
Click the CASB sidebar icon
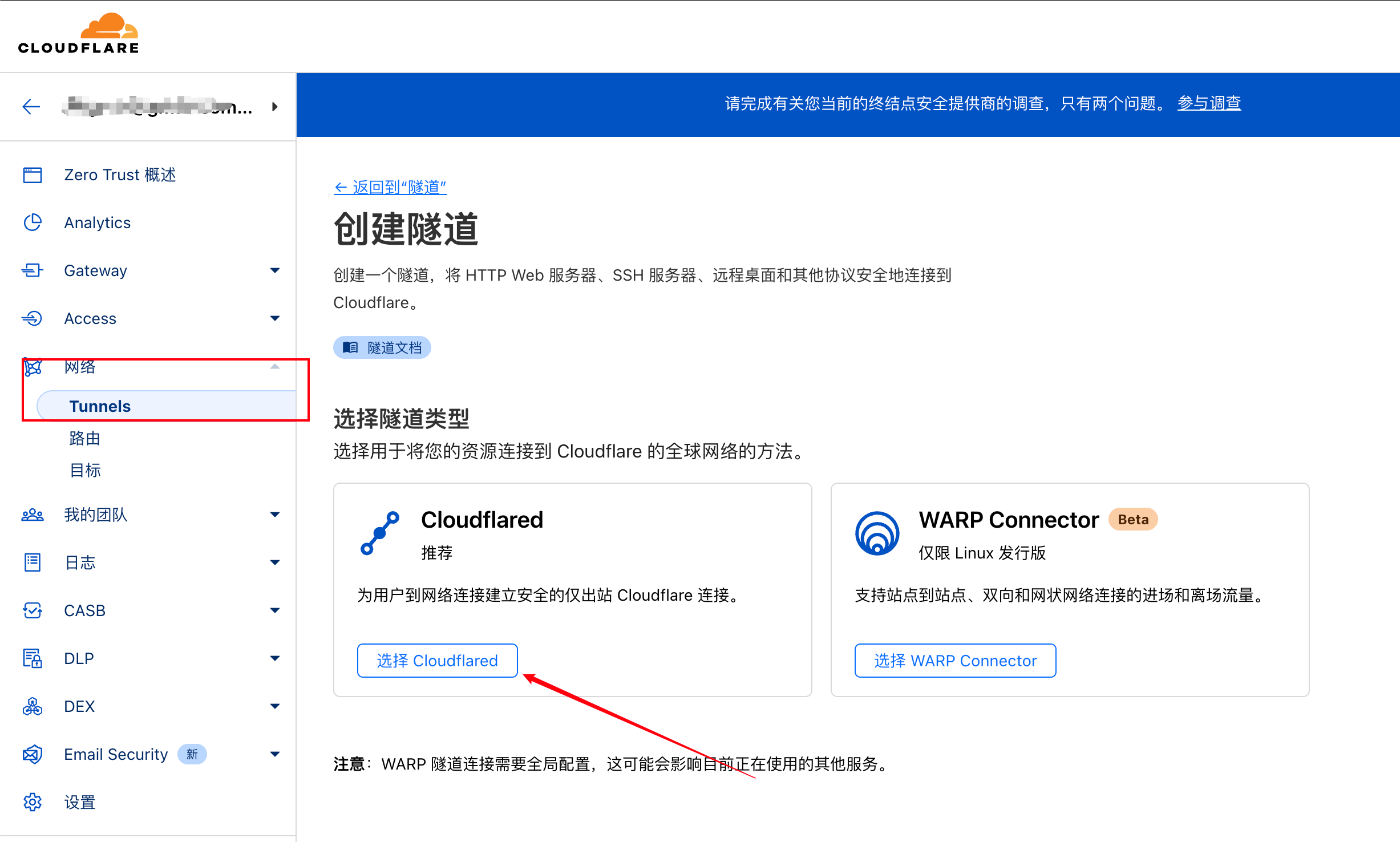point(33,610)
